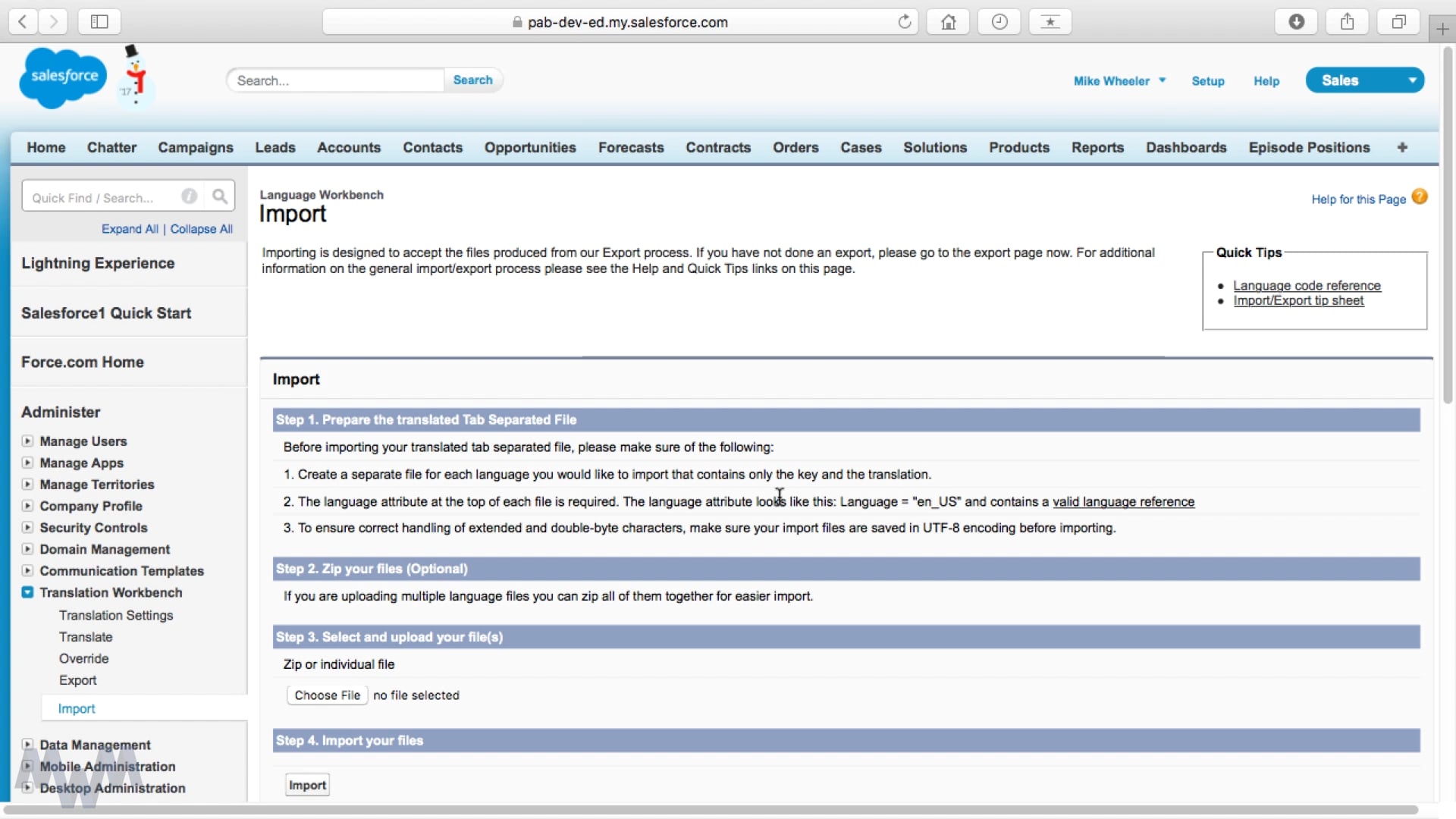The height and width of the screenshot is (819, 1456).
Task: Click the Campaigns menu item
Action: point(195,147)
